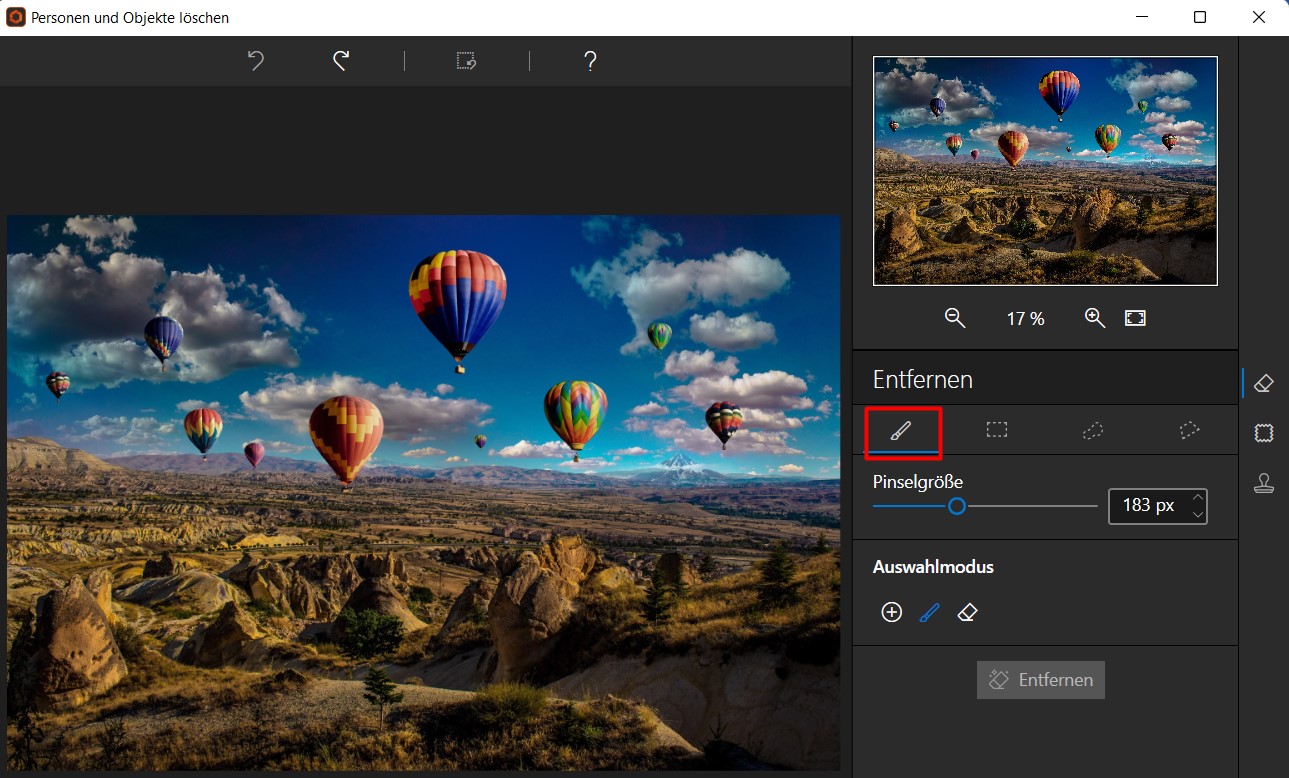Decrease brush size with the down arrow
Screen dimensions: 1289x778
(x=1198, y=515)
